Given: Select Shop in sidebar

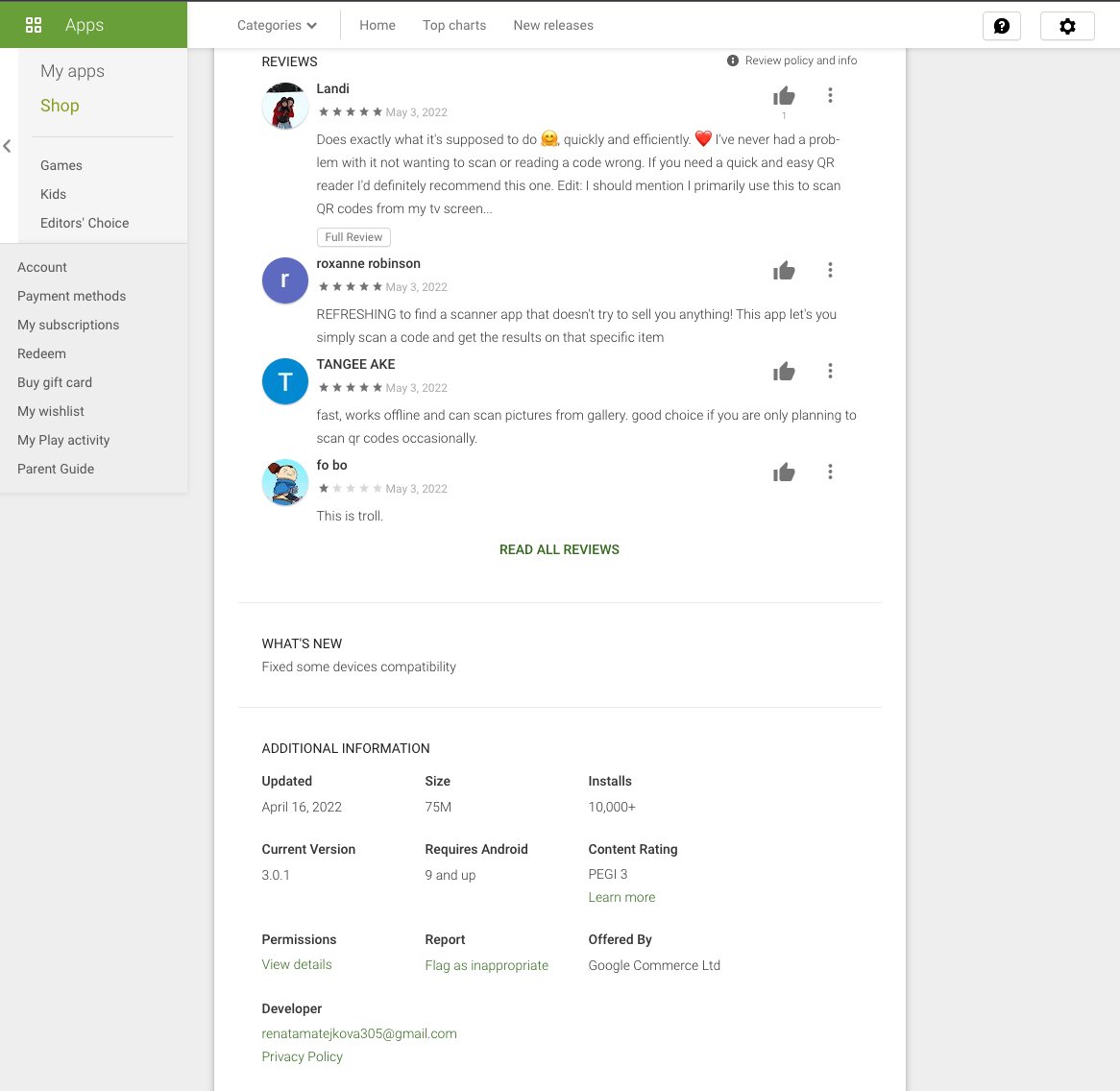Looking at the screenshot, I should [60, 106].
